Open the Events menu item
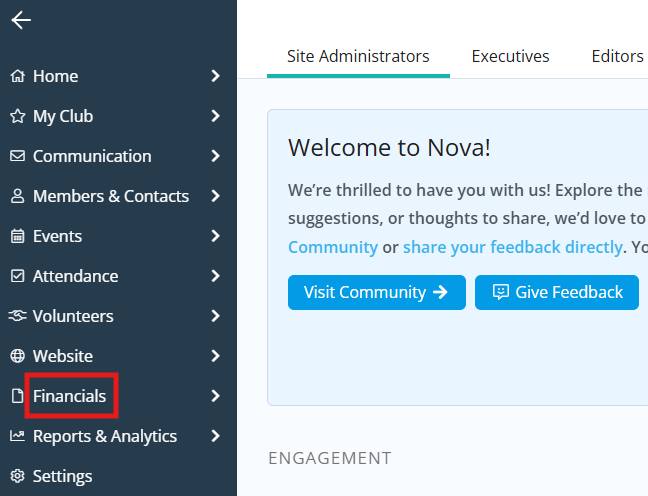The width and height of the screenshot is (648, 496). 57,236
